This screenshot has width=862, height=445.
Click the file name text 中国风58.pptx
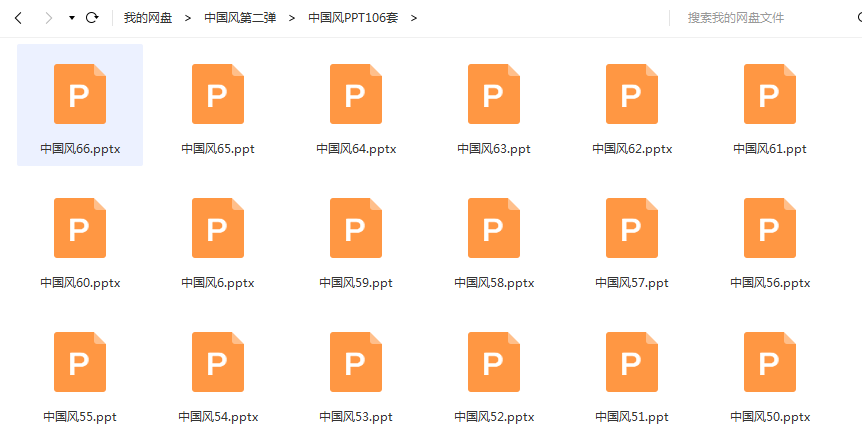click(x=494, y=283)
